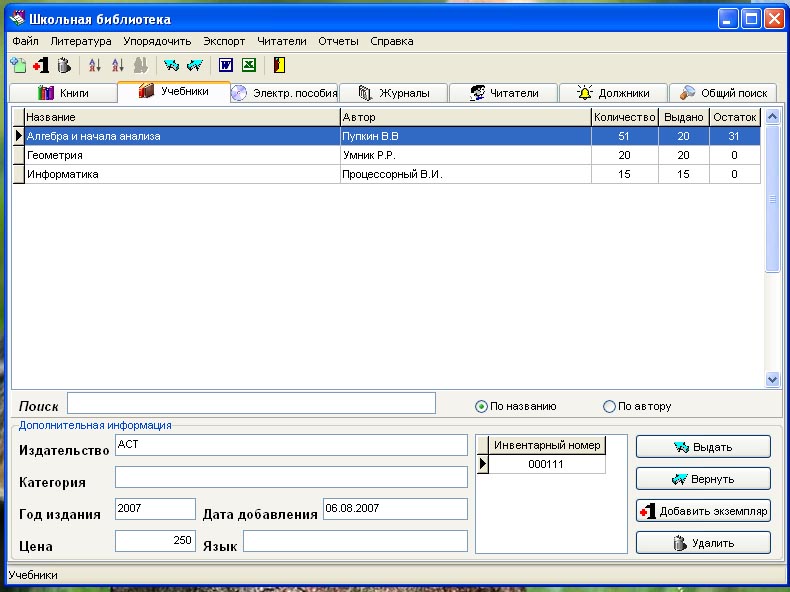The width and height of the screenshot is (790, 592).
Task: Export to Excel using the green toolbar icon
Action: click(248, 65)
